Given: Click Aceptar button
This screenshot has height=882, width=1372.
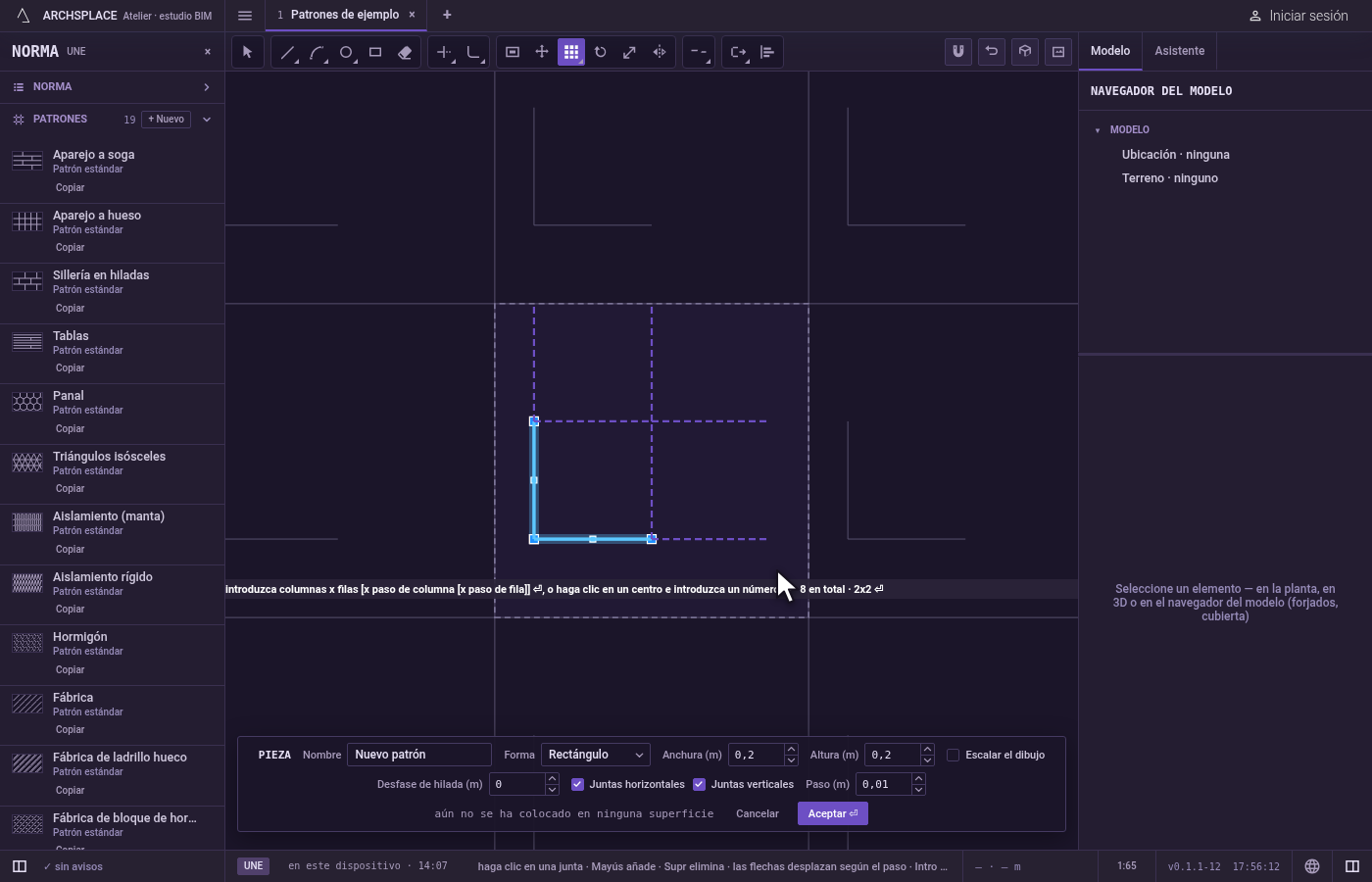Looking at the screenshot, I should point(833,813).
